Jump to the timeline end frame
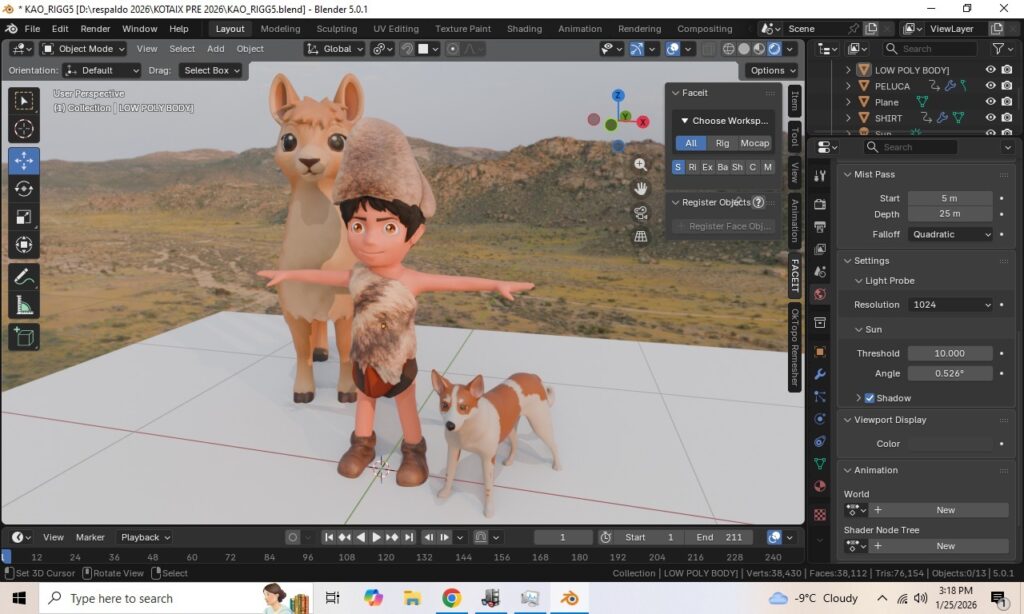Image resolution: width=1024 pixels, height=614 pixels. click(x=409, y=537)
